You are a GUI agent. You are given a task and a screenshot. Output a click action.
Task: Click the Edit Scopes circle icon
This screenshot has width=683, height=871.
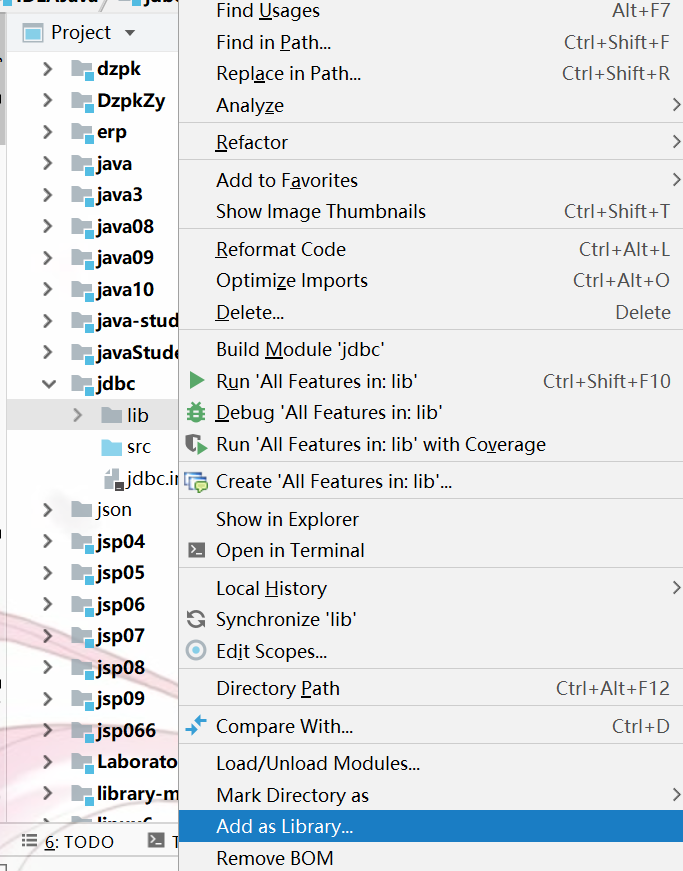[x=196, y=650]
